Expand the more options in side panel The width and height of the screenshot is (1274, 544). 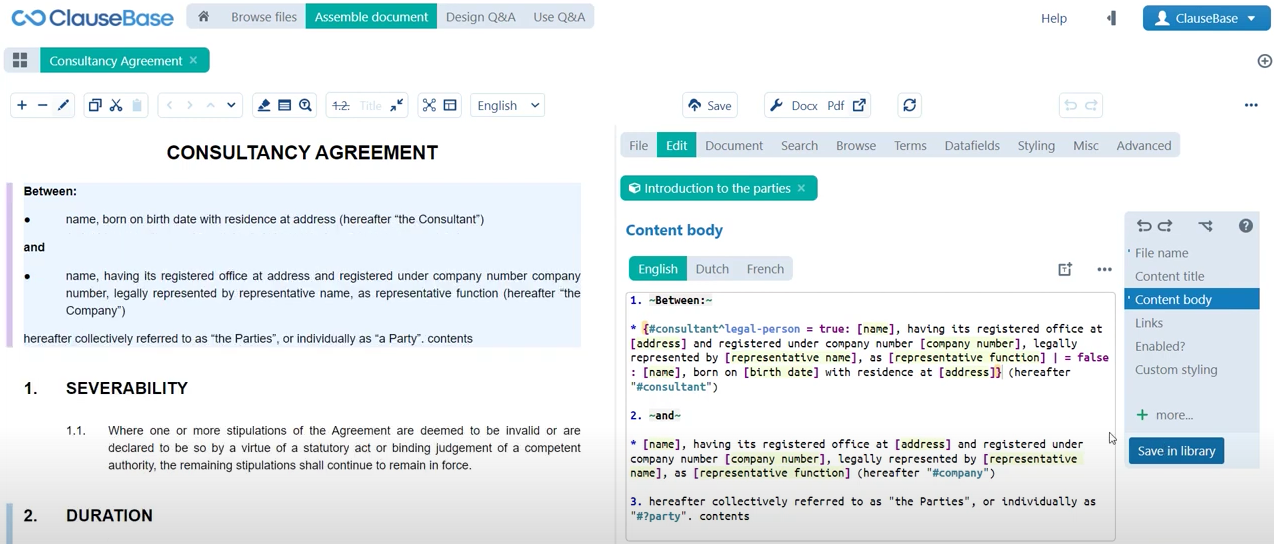1165,415
